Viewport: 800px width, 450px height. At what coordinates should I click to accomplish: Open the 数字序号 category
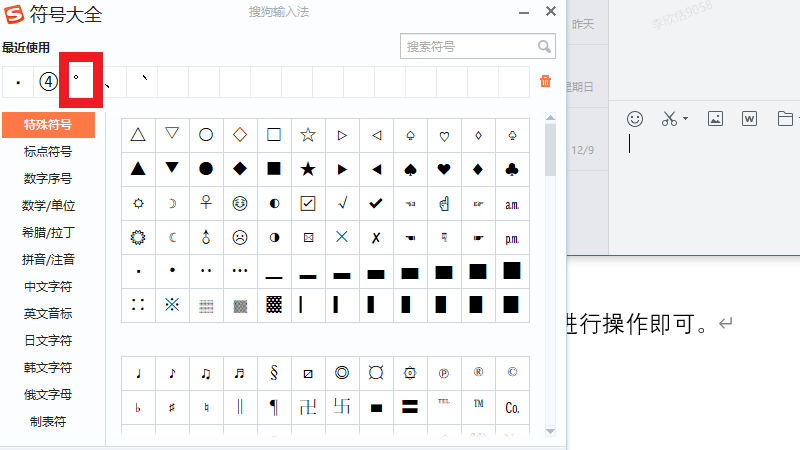(x=48, y=179)
